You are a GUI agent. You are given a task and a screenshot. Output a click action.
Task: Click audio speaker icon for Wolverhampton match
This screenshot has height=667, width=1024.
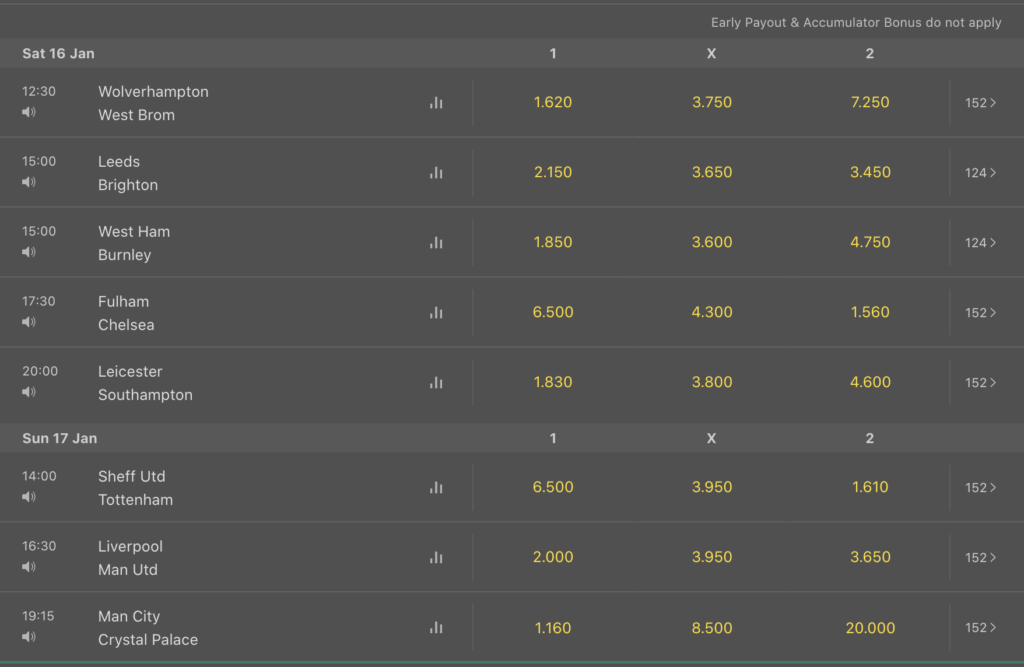pyautogui.click(x=29, y=112)
